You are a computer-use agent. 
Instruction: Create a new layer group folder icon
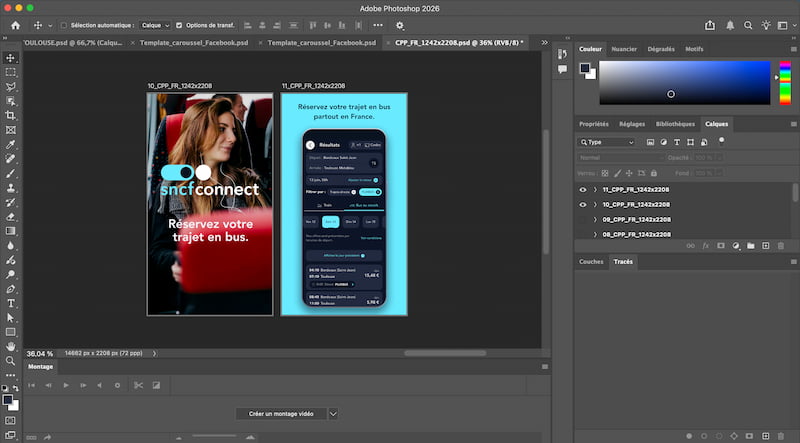point(751,245)
